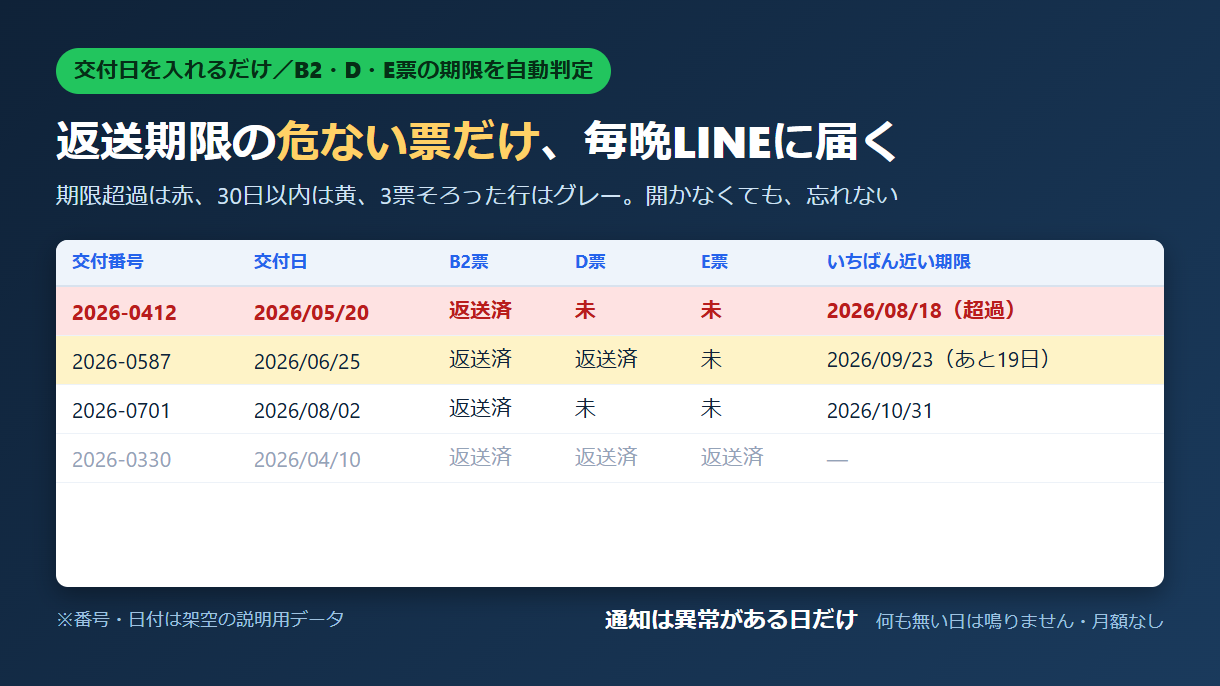Click the date 2026/05/20
Viewport: 1220px width, 686px height.
click(x=311, y=312)
